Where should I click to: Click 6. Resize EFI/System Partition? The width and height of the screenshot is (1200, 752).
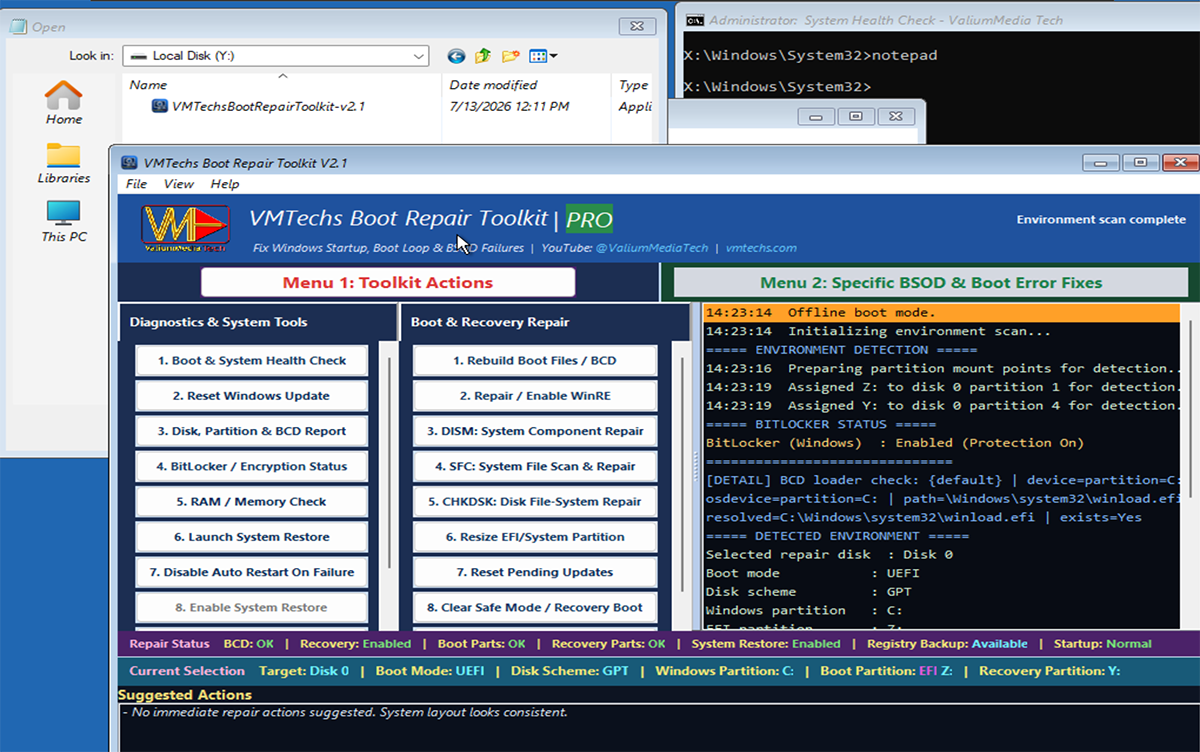535,537
